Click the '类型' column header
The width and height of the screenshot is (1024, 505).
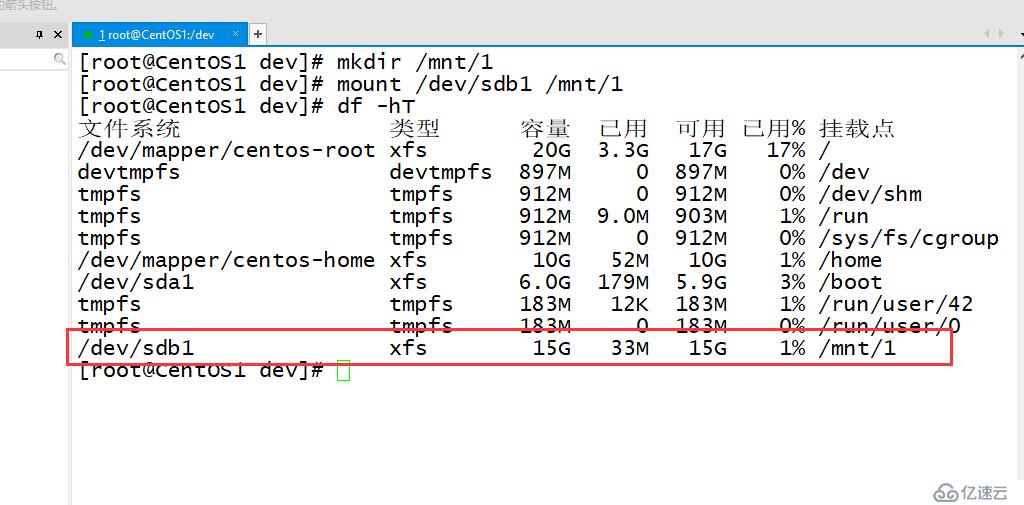coord(415,129)
